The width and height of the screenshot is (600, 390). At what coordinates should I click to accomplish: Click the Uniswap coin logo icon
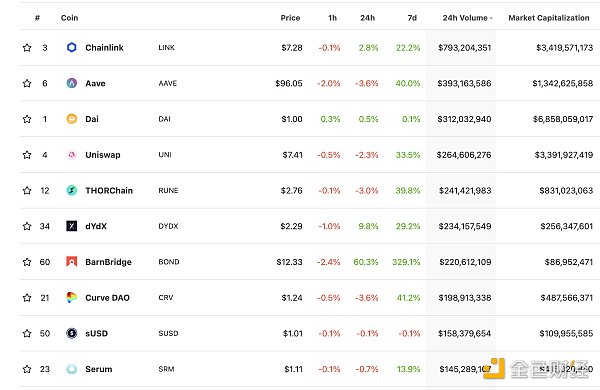point(72,155)
